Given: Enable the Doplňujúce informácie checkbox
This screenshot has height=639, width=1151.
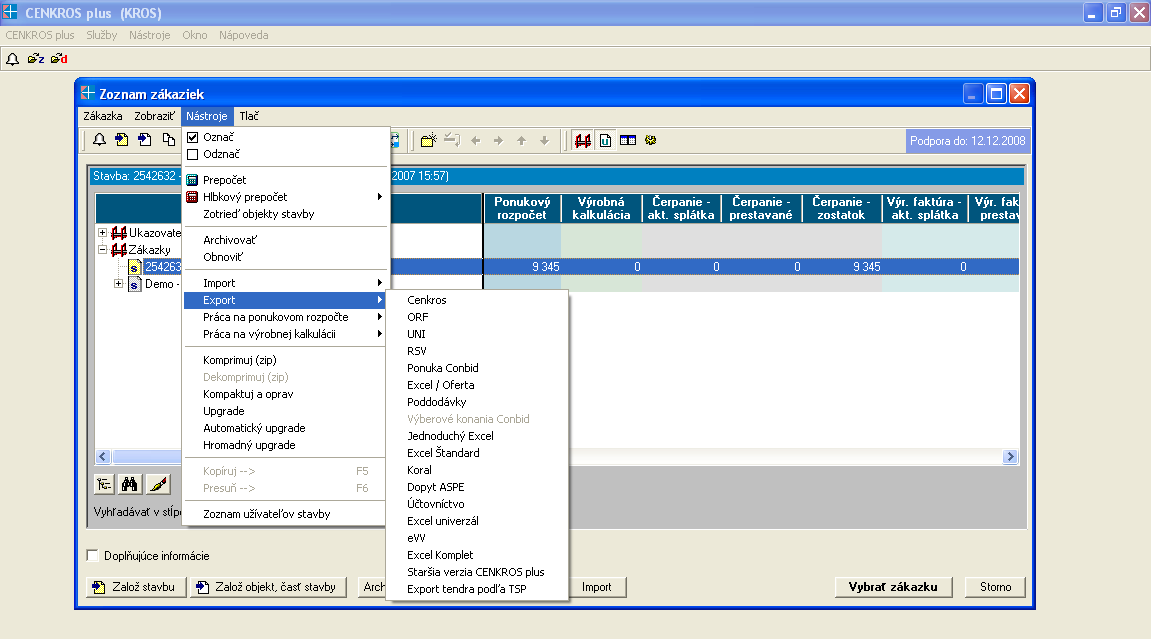Looking at the screenshot, I should (92, 555).
